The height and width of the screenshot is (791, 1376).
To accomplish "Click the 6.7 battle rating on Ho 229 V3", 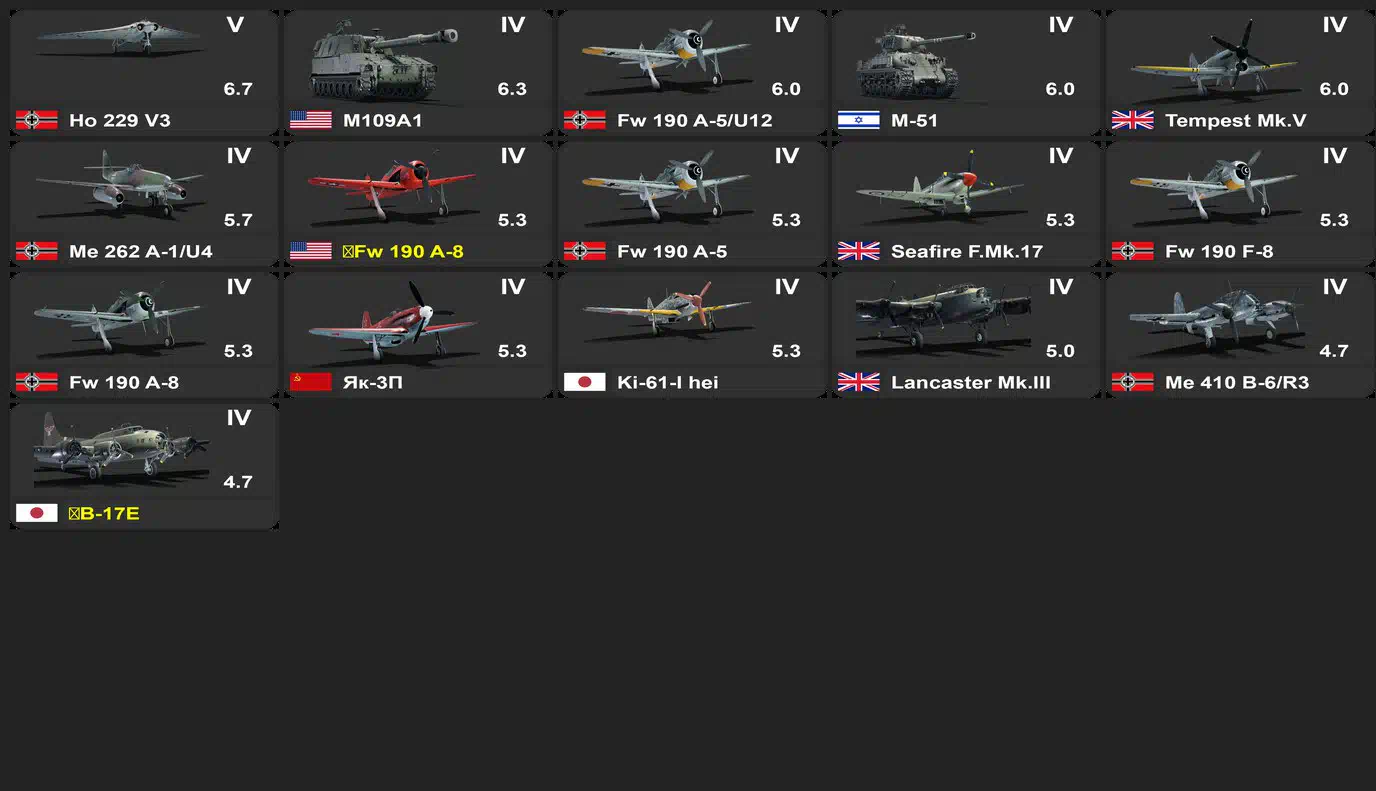I will point(238,89).
